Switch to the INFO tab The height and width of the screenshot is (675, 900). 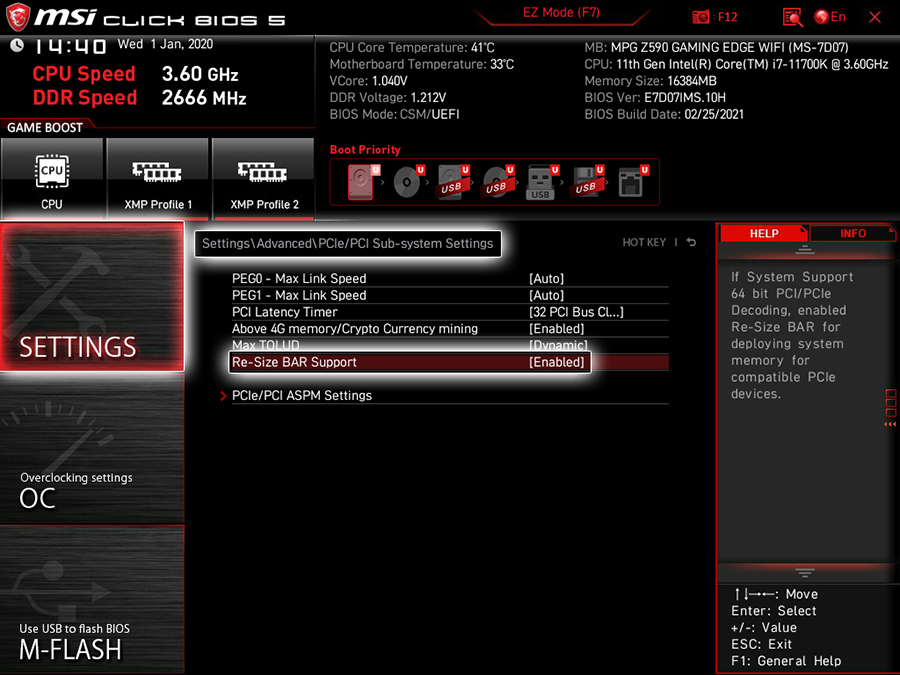click(x=852, y=234)
